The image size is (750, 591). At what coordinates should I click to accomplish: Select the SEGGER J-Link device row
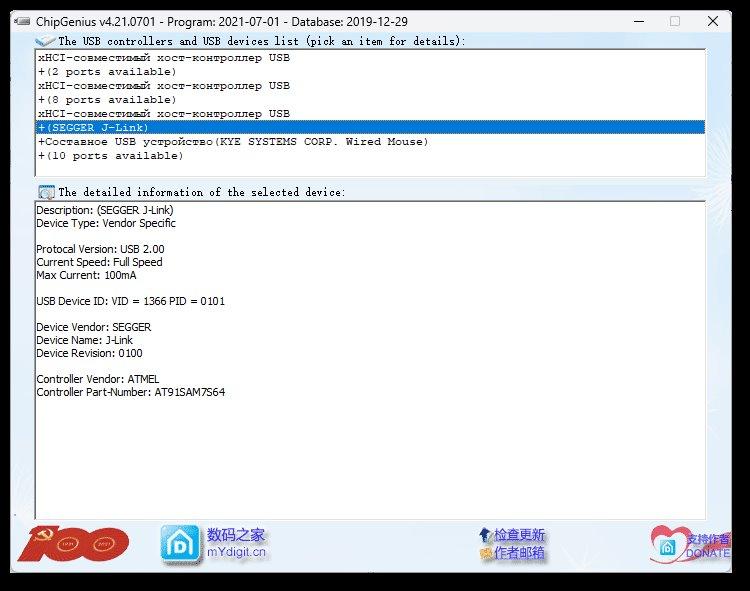[370, 127]
